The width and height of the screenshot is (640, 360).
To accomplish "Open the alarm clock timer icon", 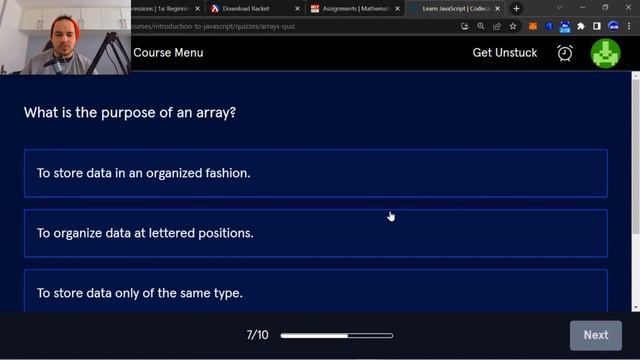I will [565, 53].
